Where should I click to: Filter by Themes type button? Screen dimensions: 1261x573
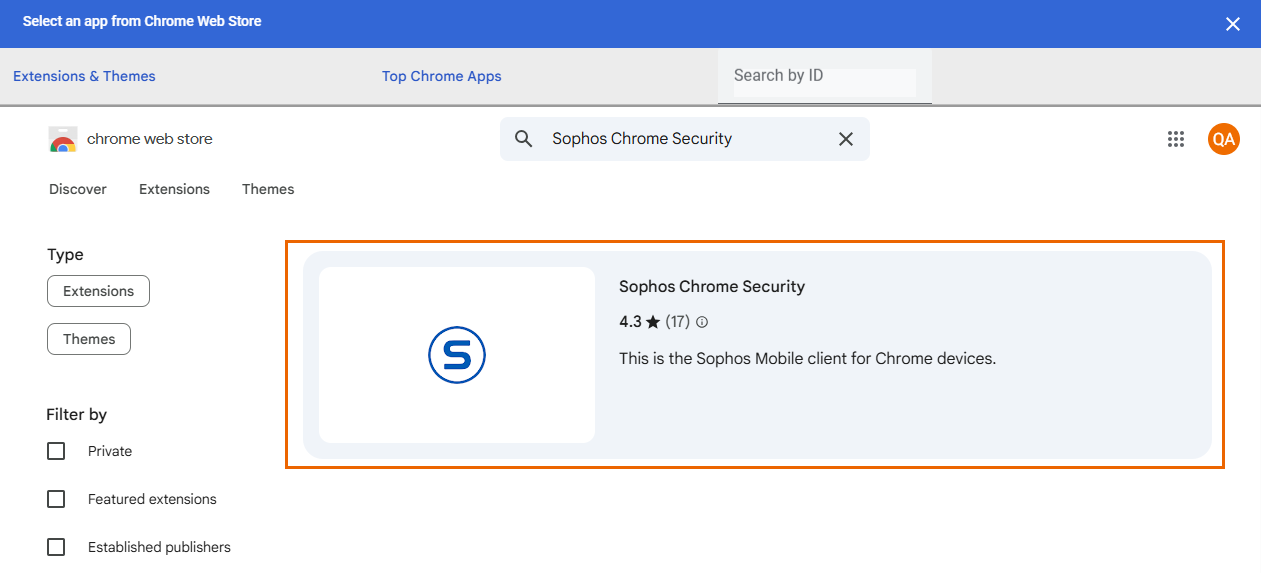(89, 339)
